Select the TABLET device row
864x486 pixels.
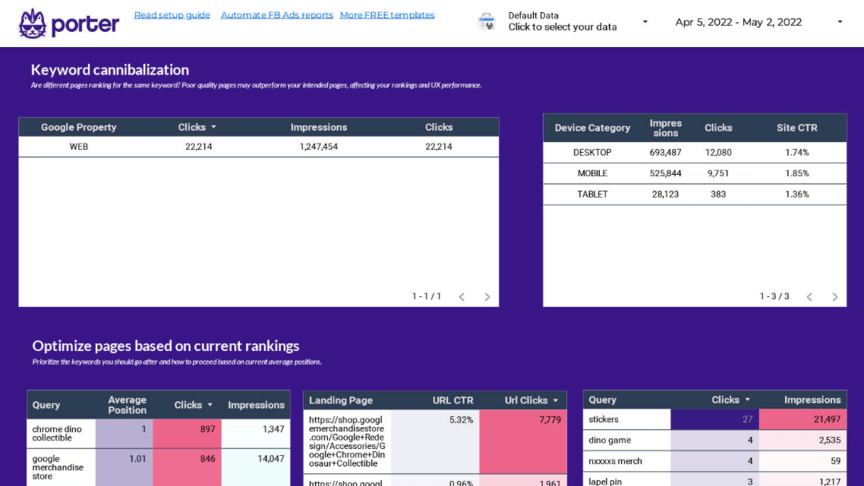695,195
